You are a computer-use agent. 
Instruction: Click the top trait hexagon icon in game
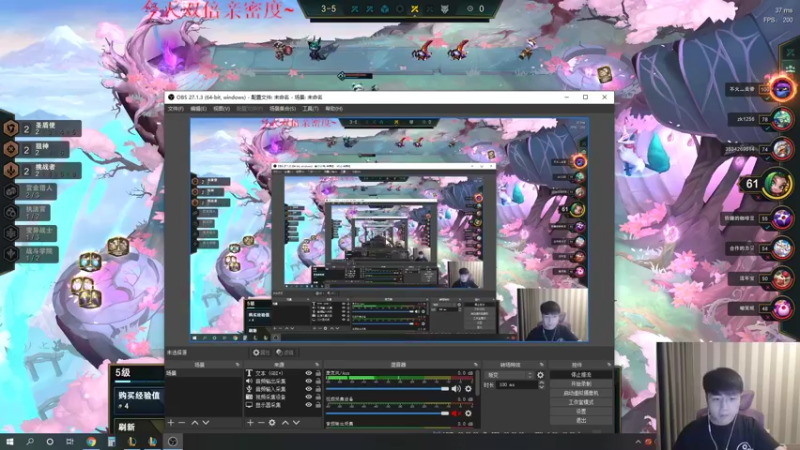coord(11,129)
